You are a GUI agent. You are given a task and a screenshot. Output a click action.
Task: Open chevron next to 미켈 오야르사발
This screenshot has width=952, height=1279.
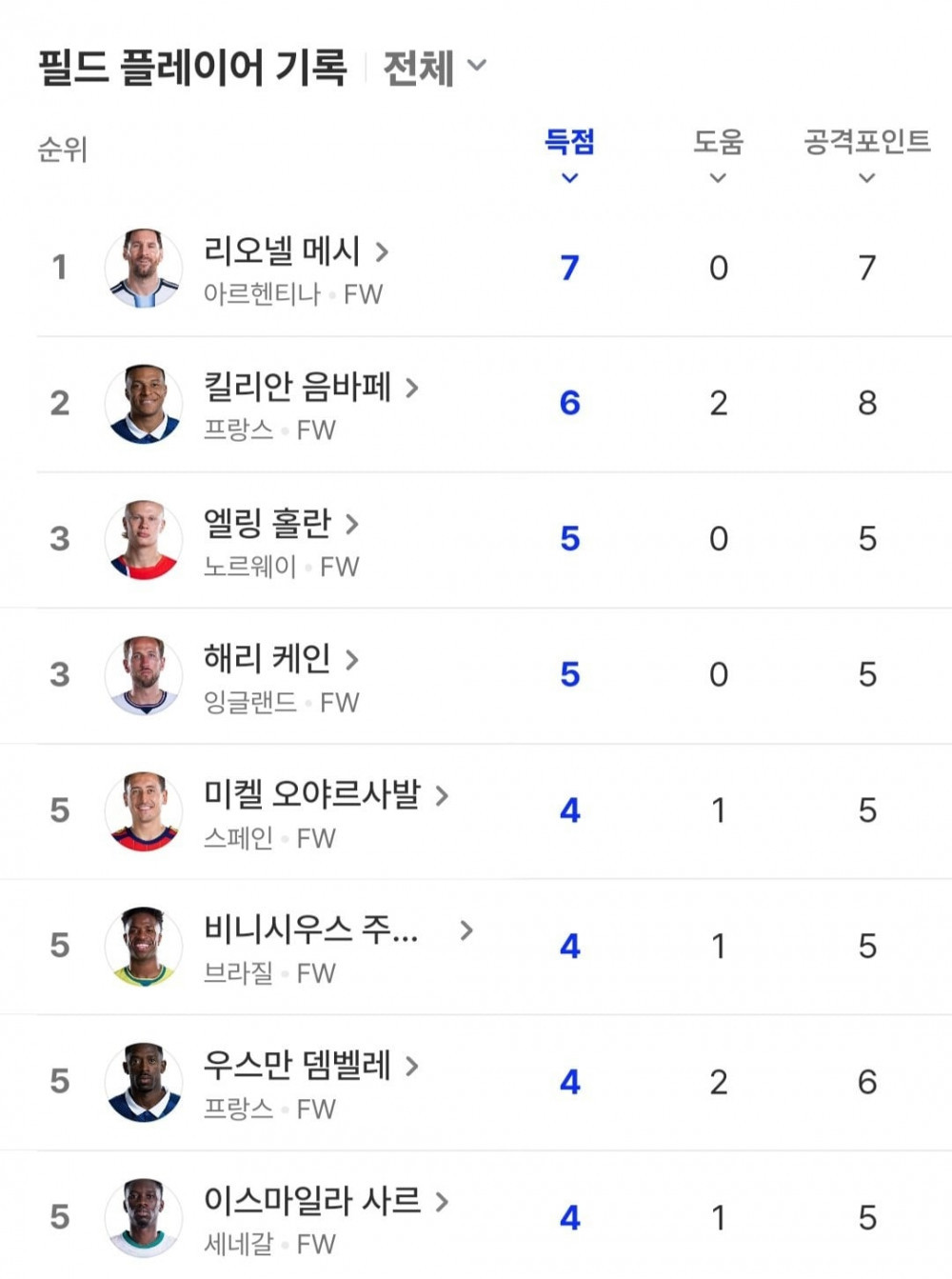(441, 795)
